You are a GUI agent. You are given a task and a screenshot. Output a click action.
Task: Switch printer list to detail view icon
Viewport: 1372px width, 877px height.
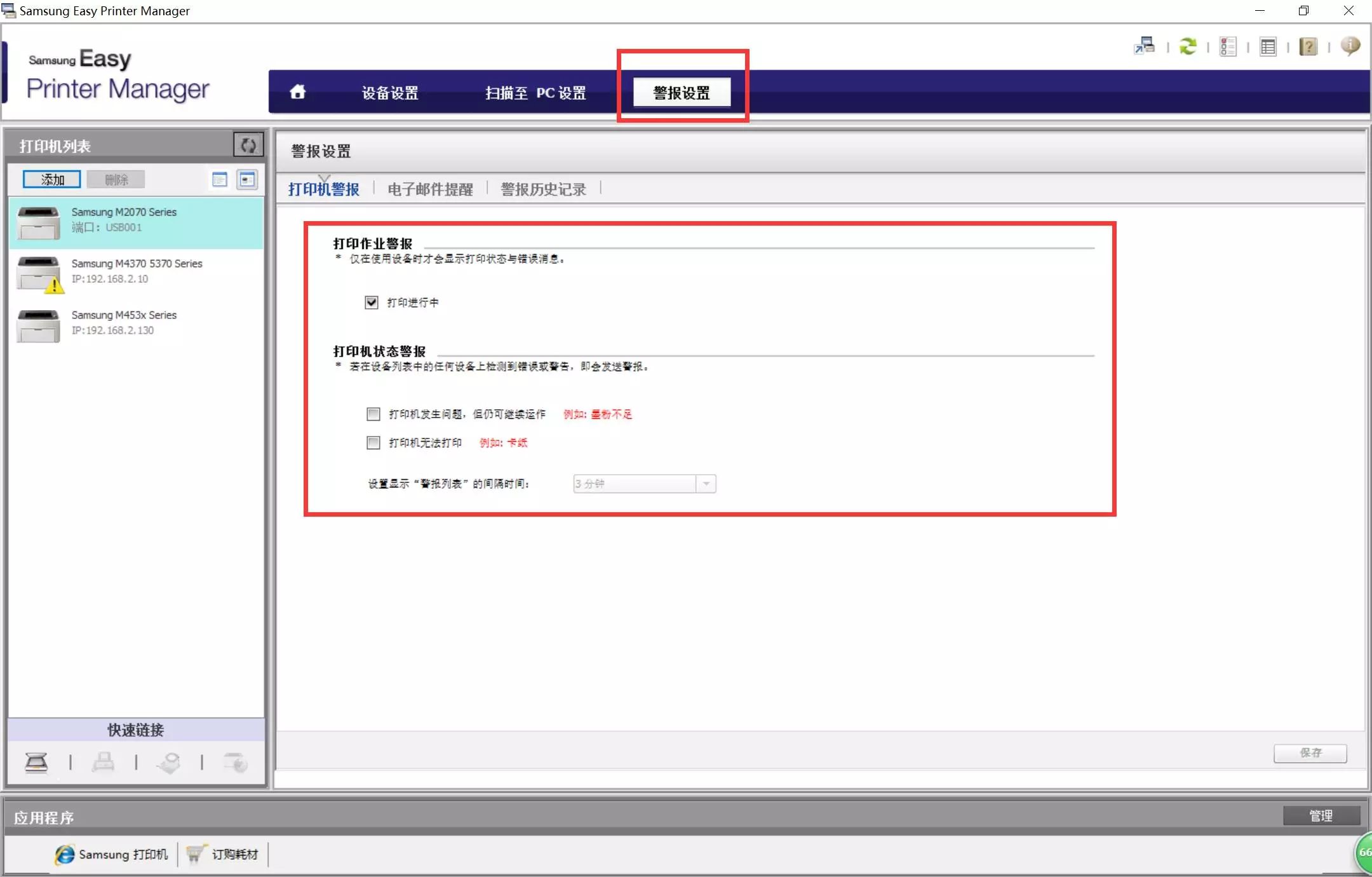(x=247, y=180)
